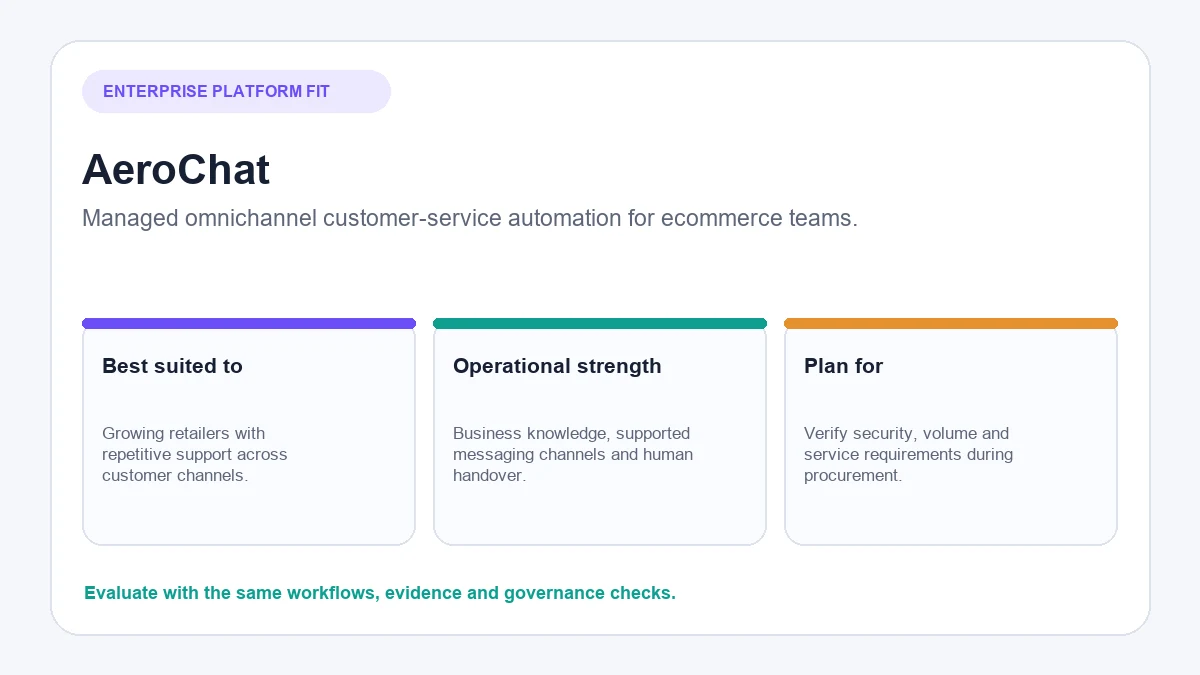1200x675 pixels.
Task: Select the 'Operational strength' card title
Action: coord(557,366)
